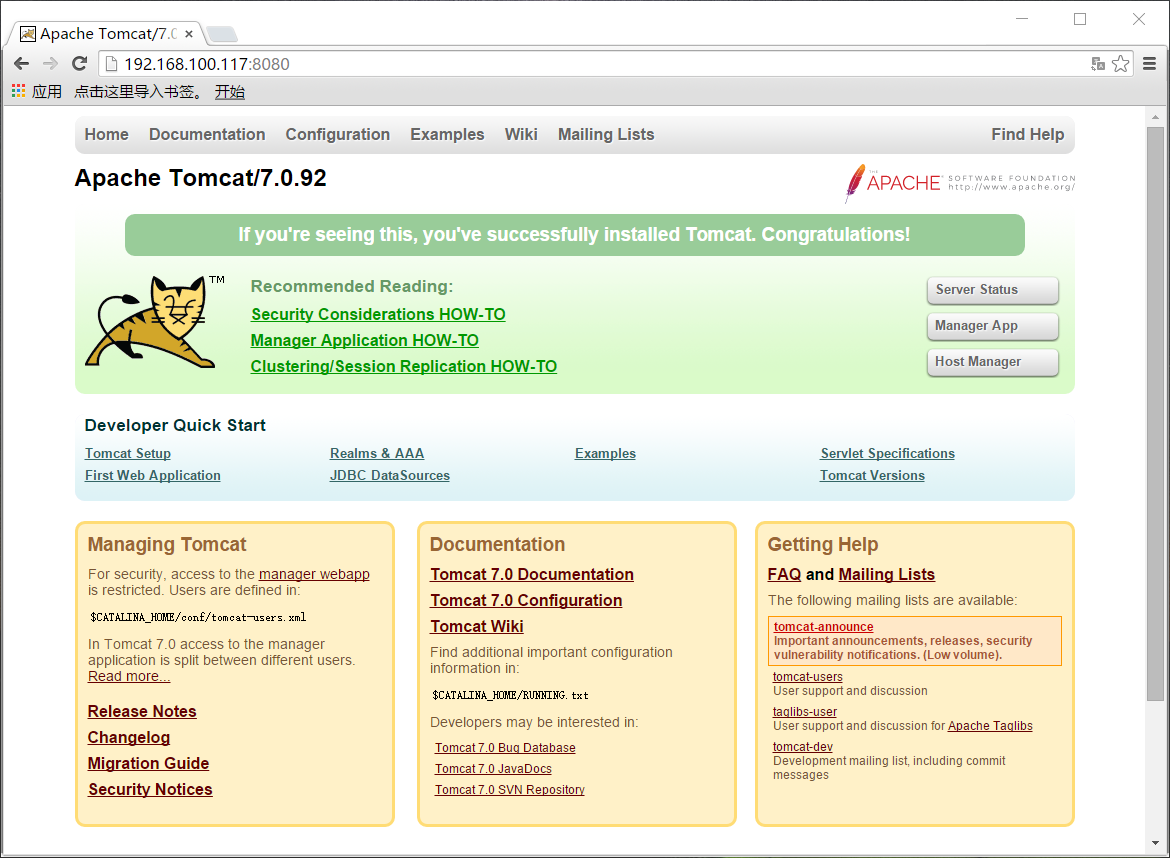Viewport: 1170px width, 858px height.
Task: Open Wiki in the top navigation bar
Action: (521, 134)
